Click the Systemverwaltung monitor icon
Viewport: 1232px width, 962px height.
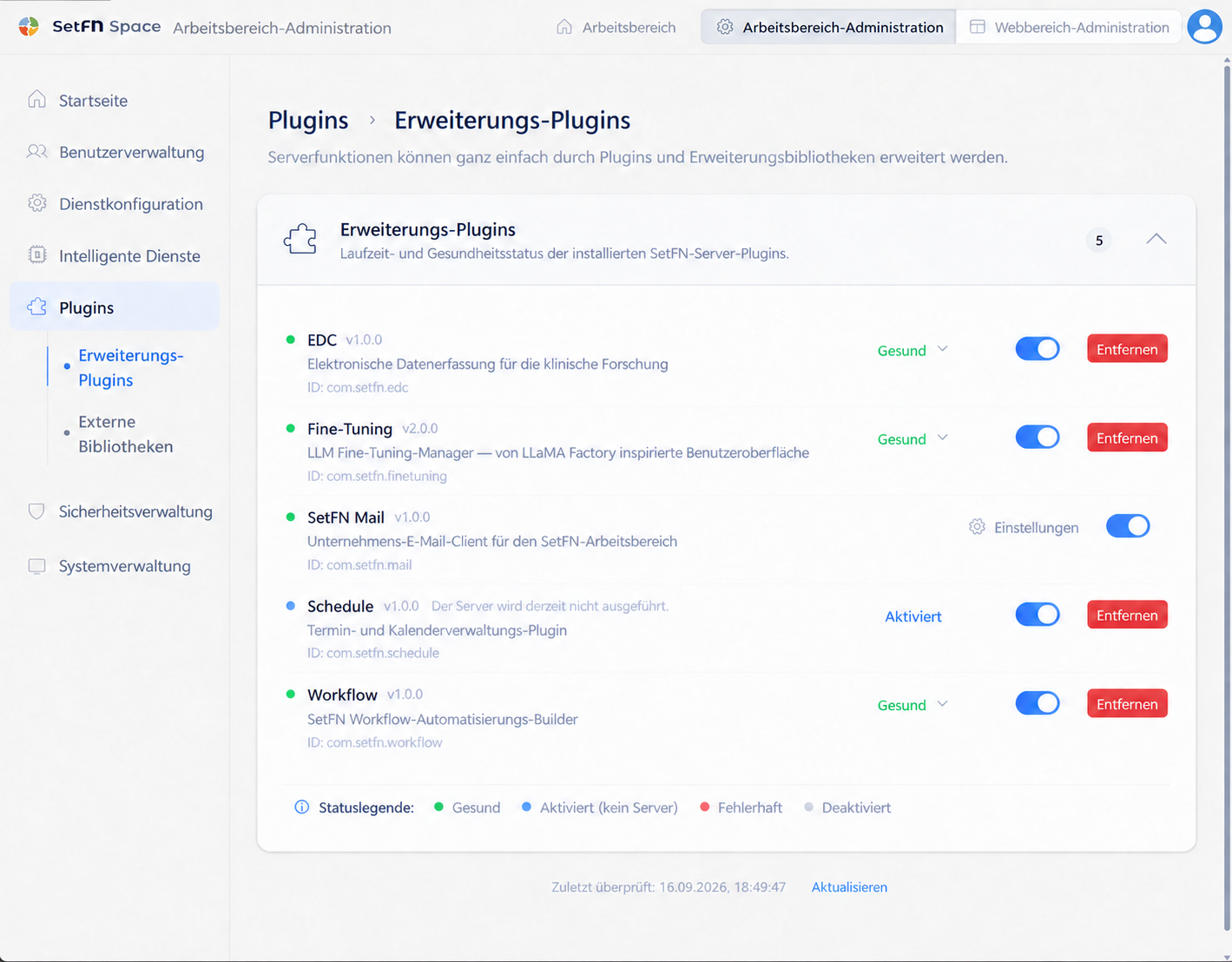(36, 566)
